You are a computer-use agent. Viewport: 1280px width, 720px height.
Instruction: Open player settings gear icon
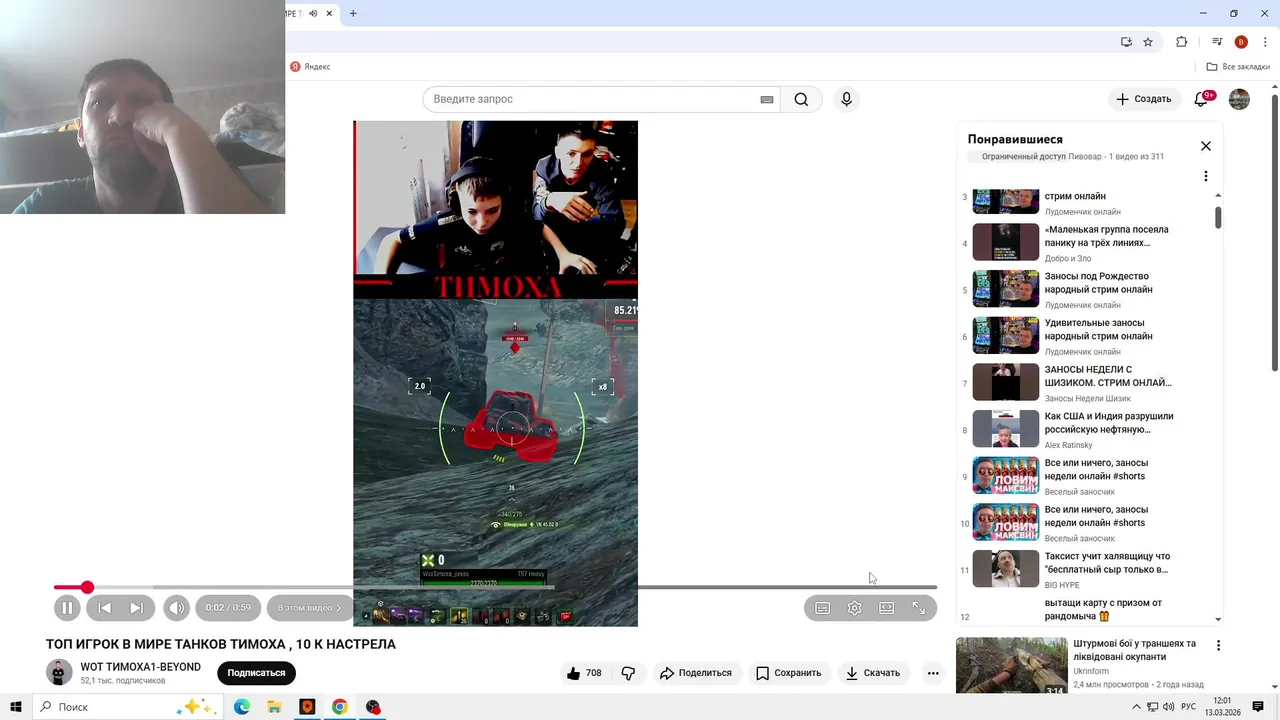point(854,608)
